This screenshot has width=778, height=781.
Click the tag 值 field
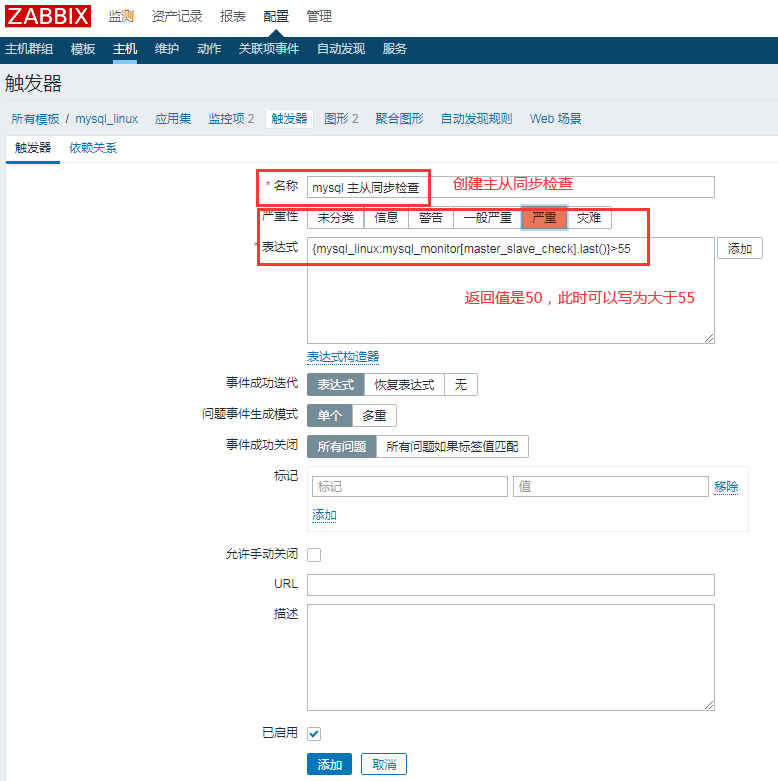[611, 487]
